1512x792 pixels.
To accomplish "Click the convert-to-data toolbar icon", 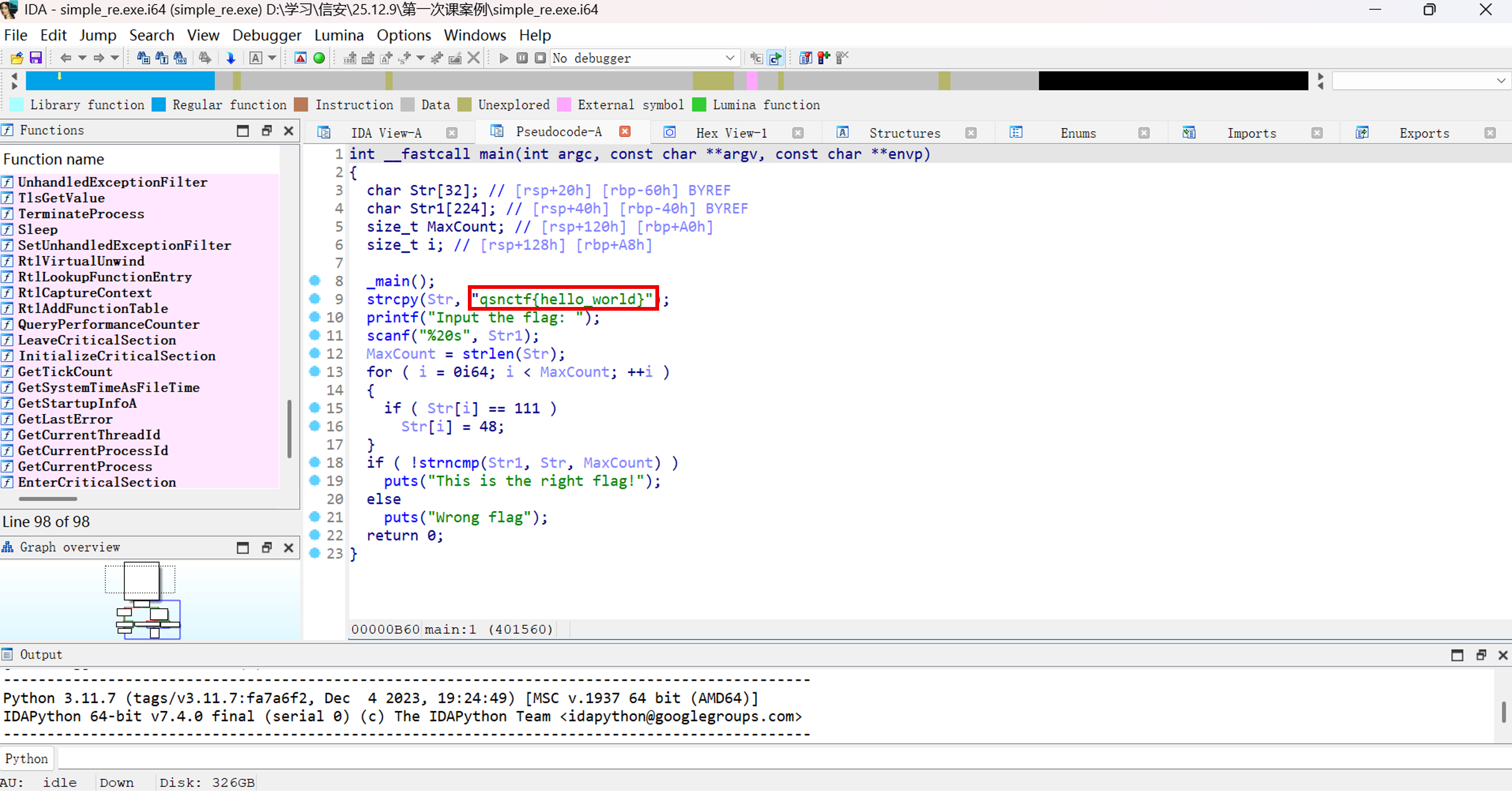I will [x=368, y=58].
